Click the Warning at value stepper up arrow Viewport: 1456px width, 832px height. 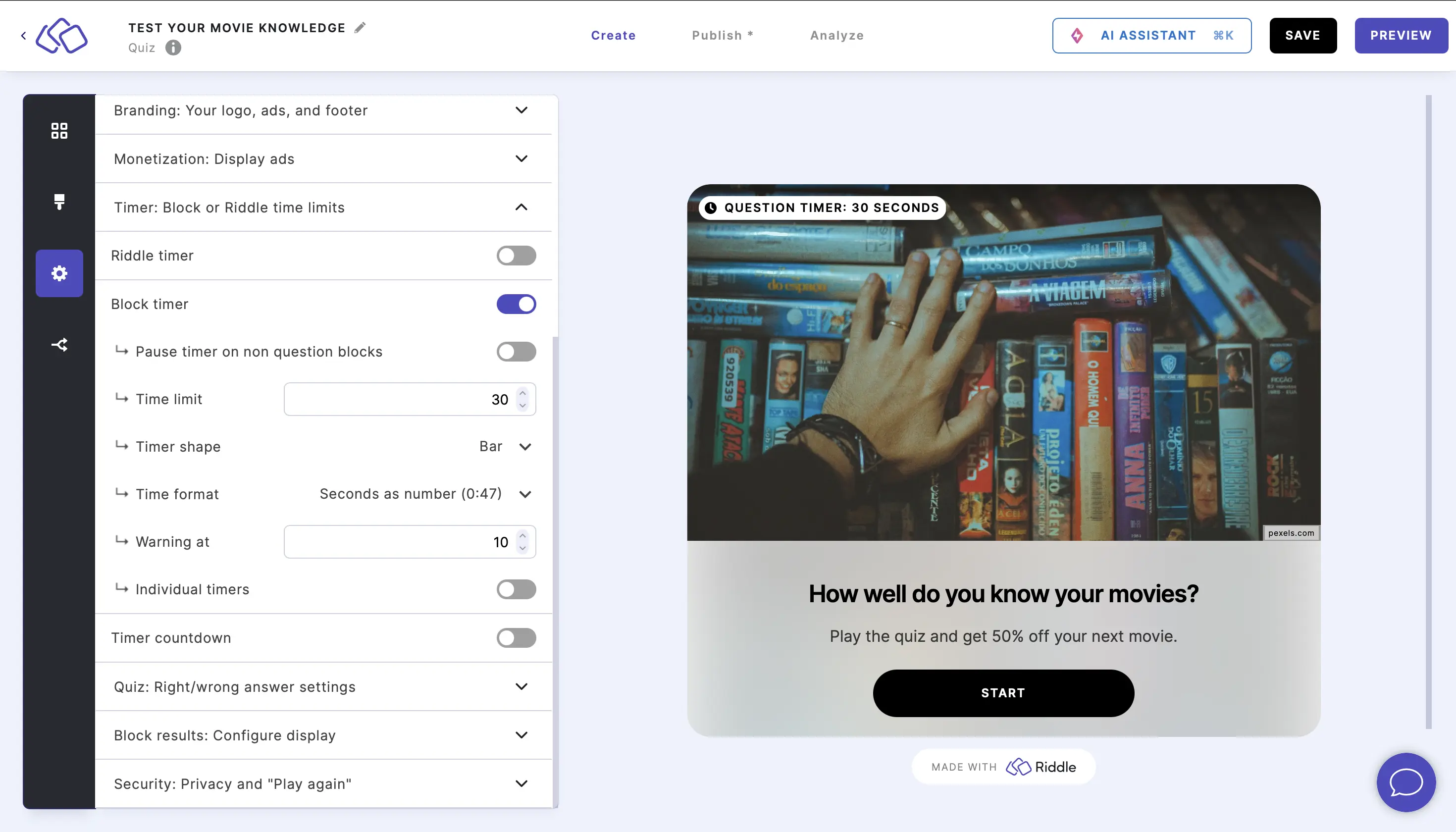click(524, 535)
